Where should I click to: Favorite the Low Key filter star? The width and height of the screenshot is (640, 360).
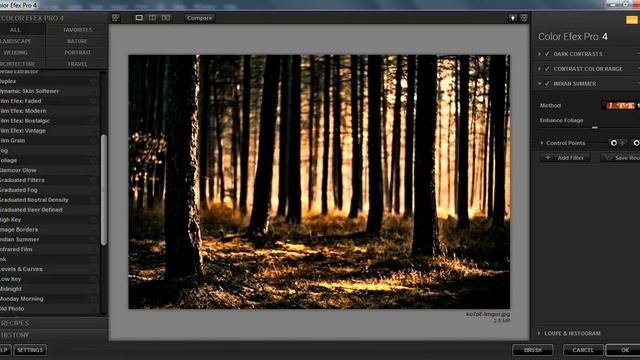[x=93, y=279]
